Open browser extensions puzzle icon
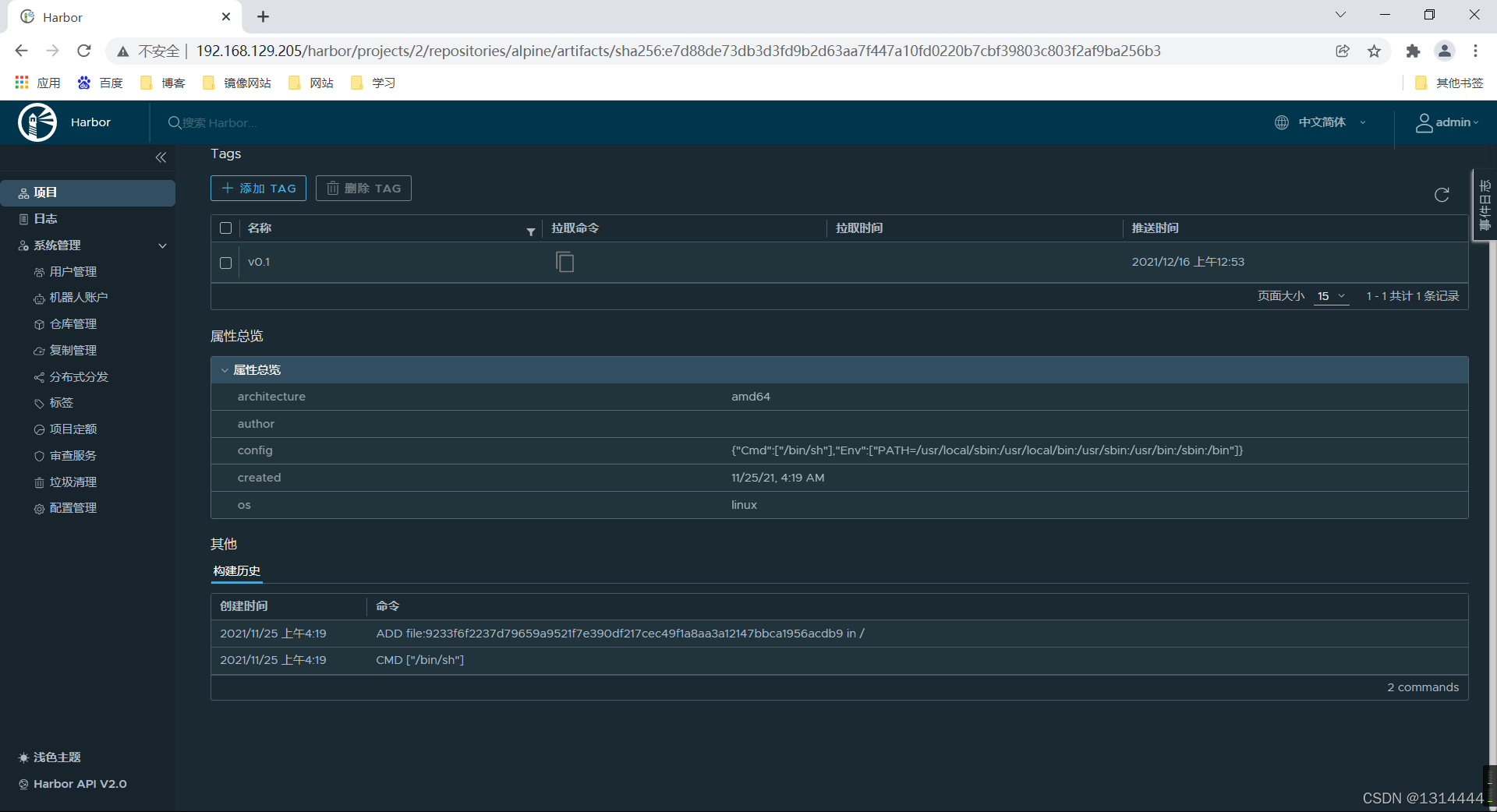 click(1413, 51)
